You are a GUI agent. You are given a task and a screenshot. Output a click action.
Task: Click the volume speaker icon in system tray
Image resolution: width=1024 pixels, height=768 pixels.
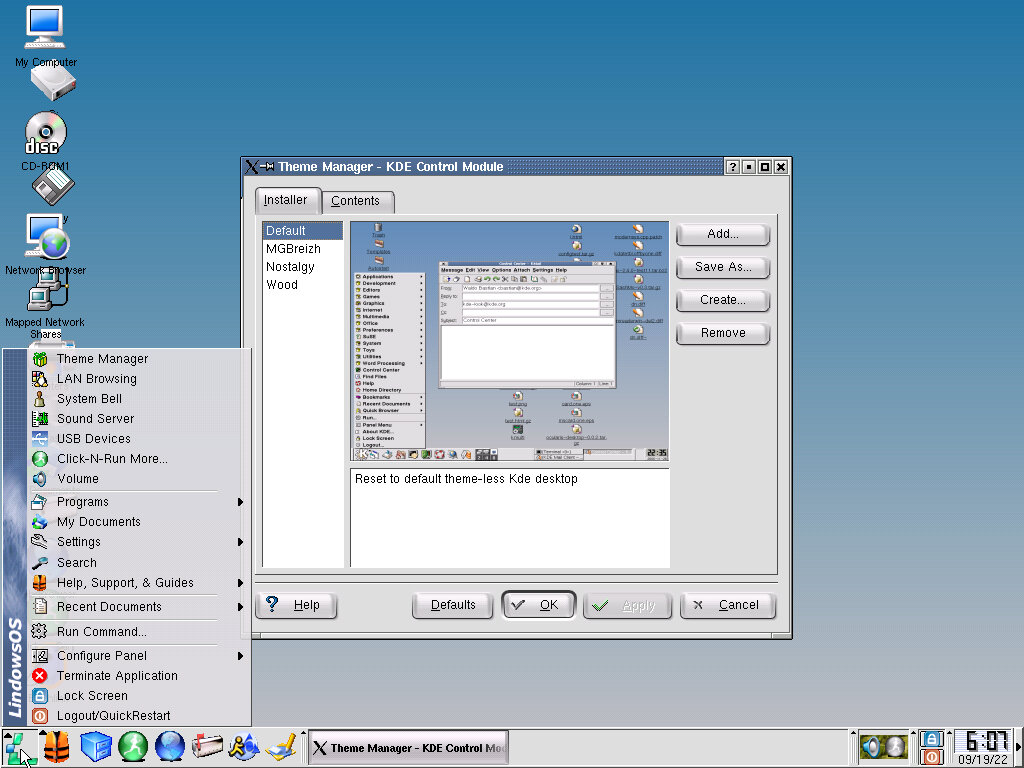pyautogui.click(x=872, y=746)
